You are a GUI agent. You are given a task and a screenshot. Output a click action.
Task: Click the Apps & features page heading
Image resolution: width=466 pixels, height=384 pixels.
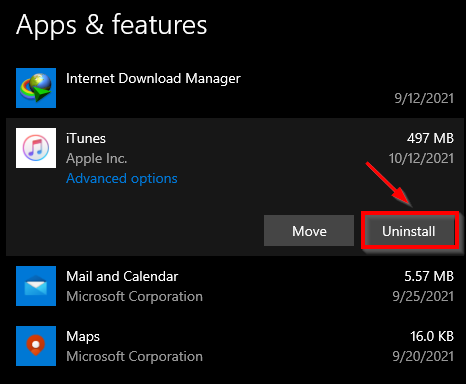click(x=112, y=25)
